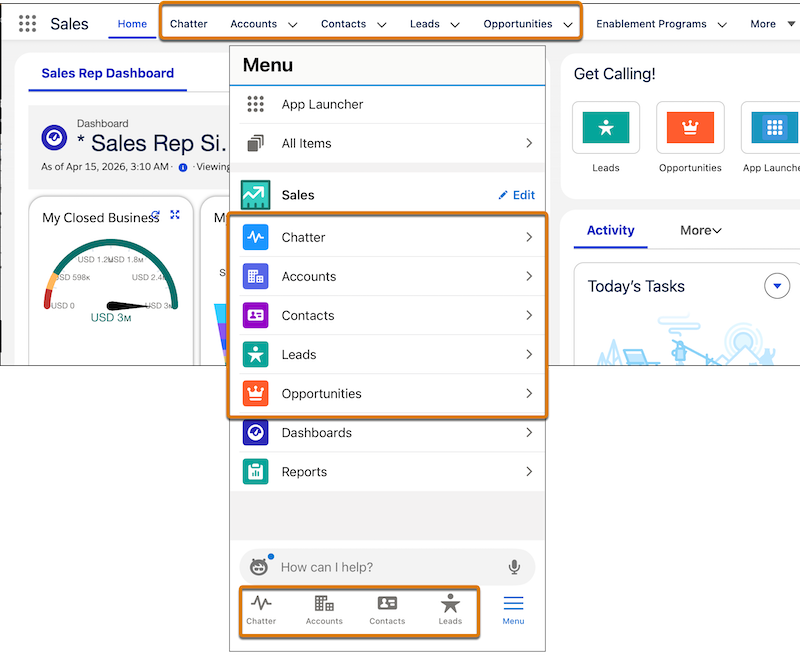800x659 pixels.
Task: Select the Home tab in navigation
Action: point(132,24)
